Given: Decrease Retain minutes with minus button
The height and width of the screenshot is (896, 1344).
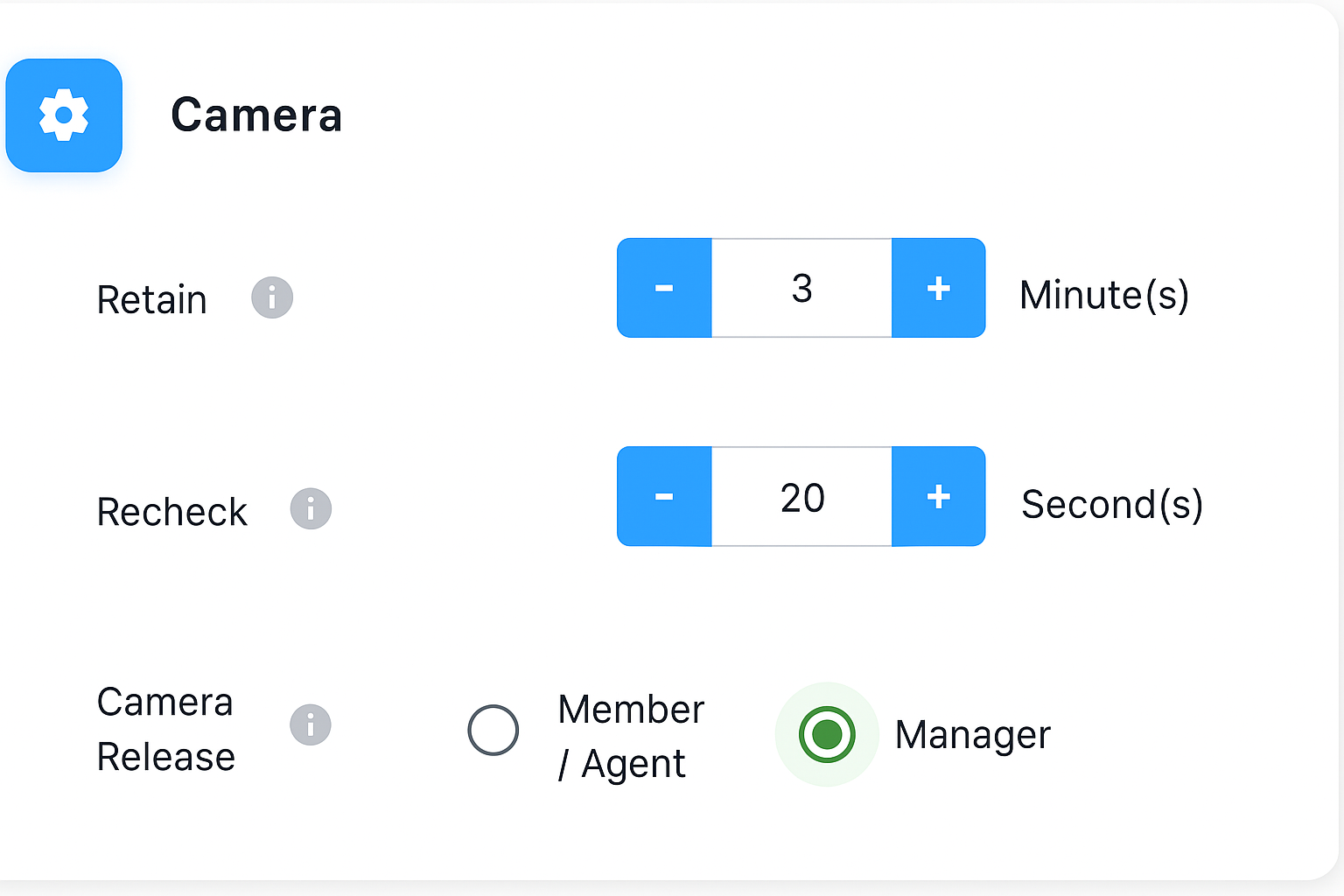Looking at the screenshot, I should pos(664,288).
